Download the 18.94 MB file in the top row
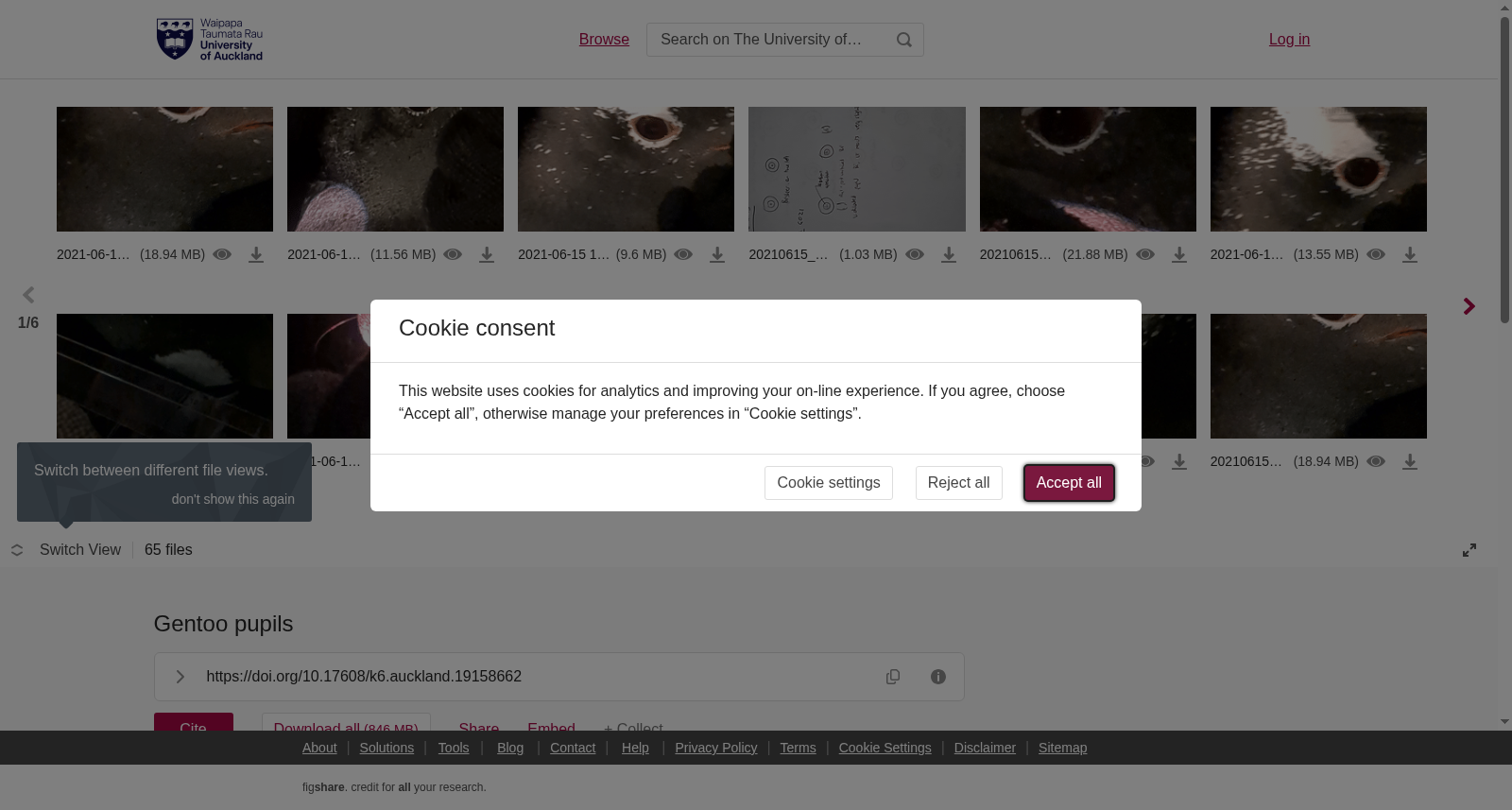 256,255
